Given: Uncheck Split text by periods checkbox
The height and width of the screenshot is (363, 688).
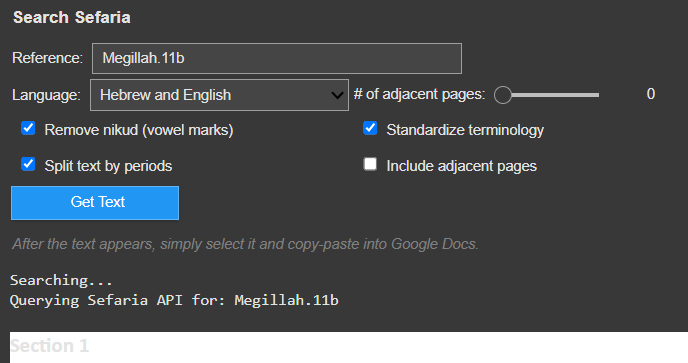Looking at the screenshot, I should click(x=29, y=165).
